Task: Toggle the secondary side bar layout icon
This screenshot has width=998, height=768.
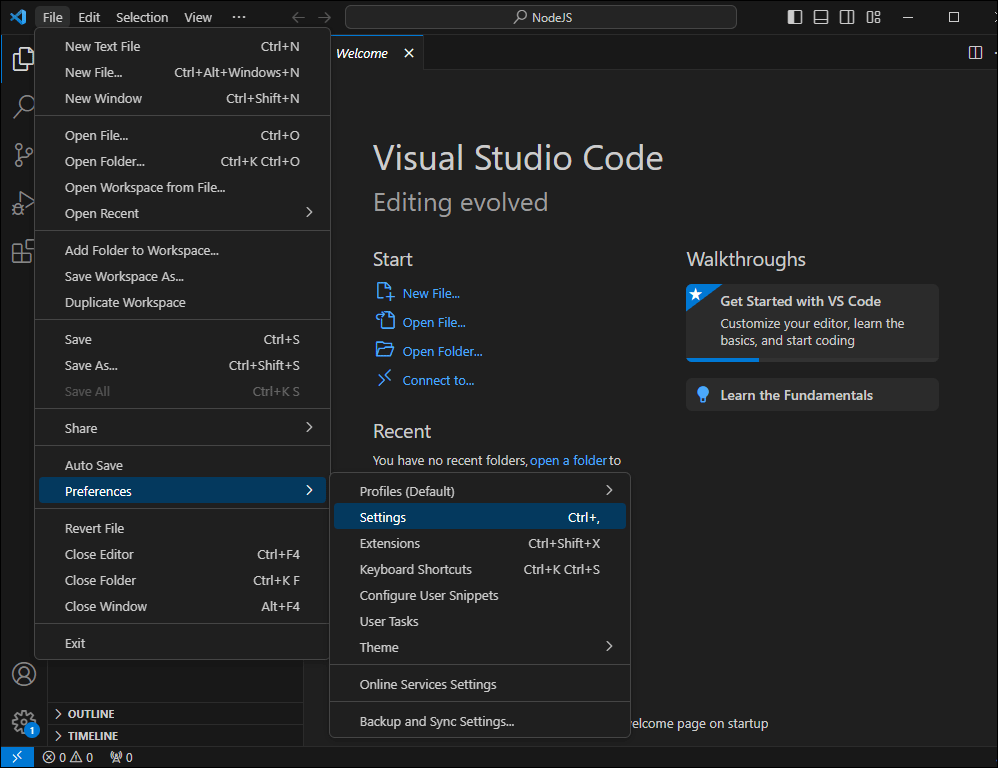Action: coord(847,17)
